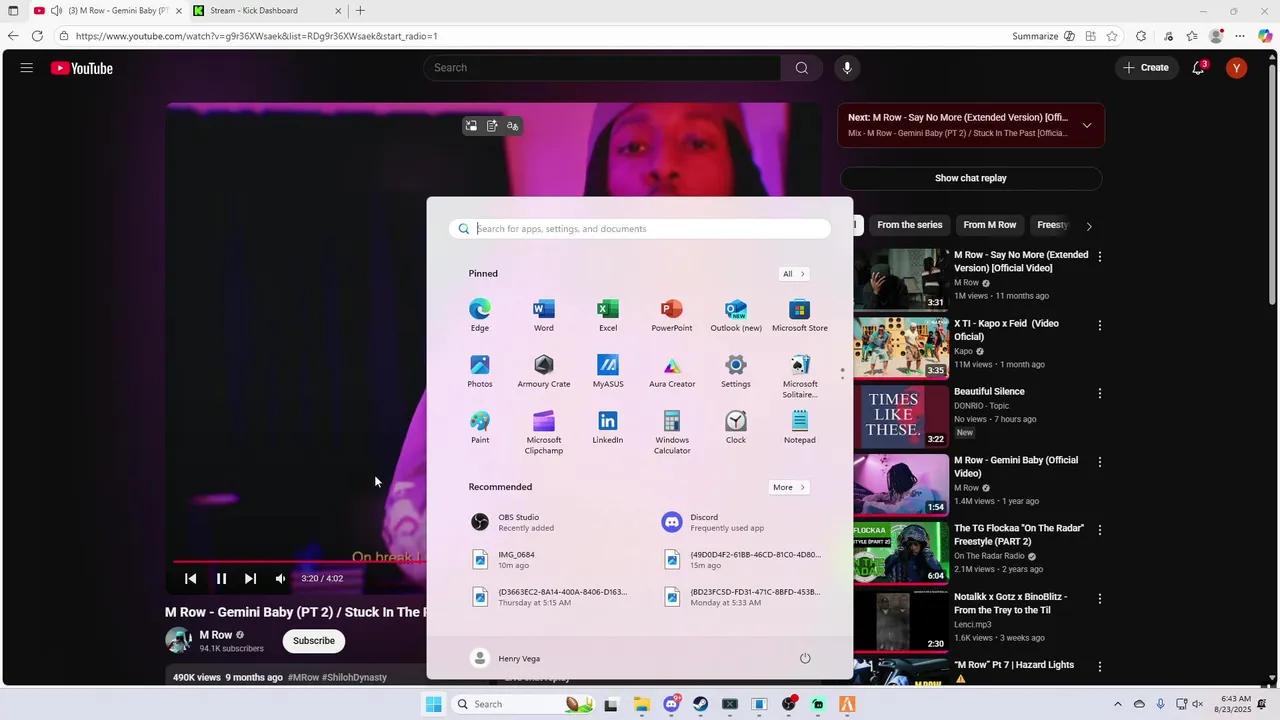Open options for Say No More video
The width and height of the screenshot is (1280, 720).
point(1100,256)
